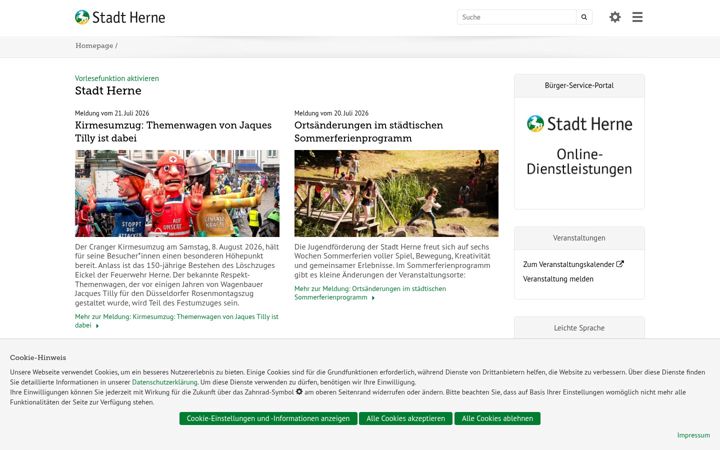Follow 'Mehr zur Meldung: Kirmesumzug' link
The width and height of the screenshot is (720, 450).
176,321
